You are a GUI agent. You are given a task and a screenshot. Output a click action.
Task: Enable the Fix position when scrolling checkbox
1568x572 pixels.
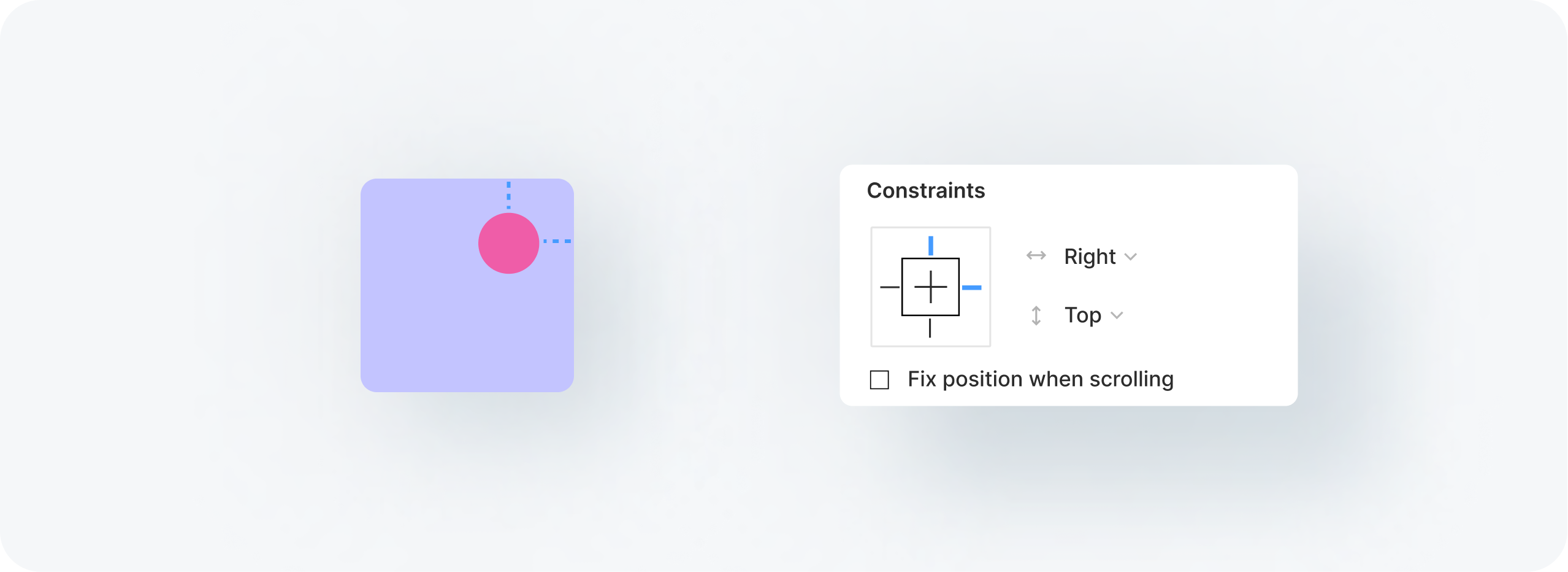coord(879,380)
